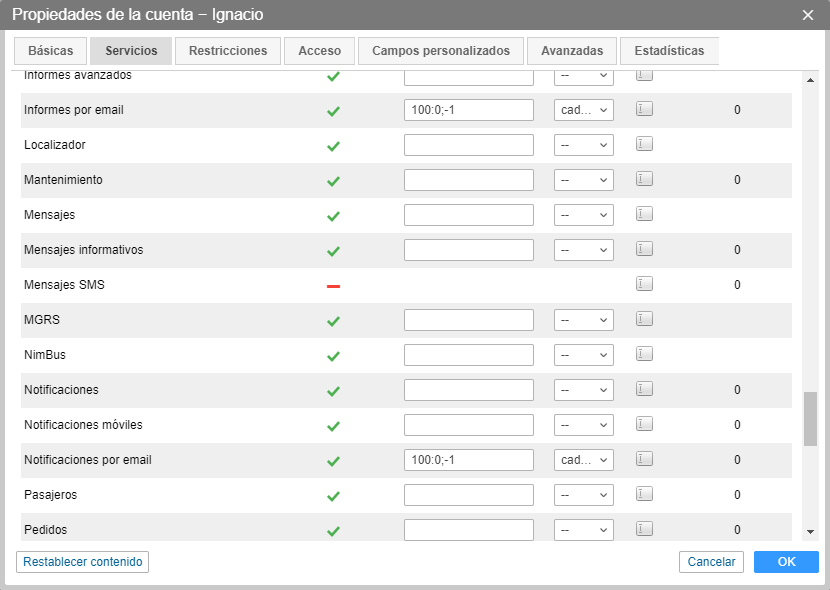Click the info icon in the MGRS row
Image resolution: width=830 pixels, height=590 pixels.
pyautogui.click(x=644, y=319)
